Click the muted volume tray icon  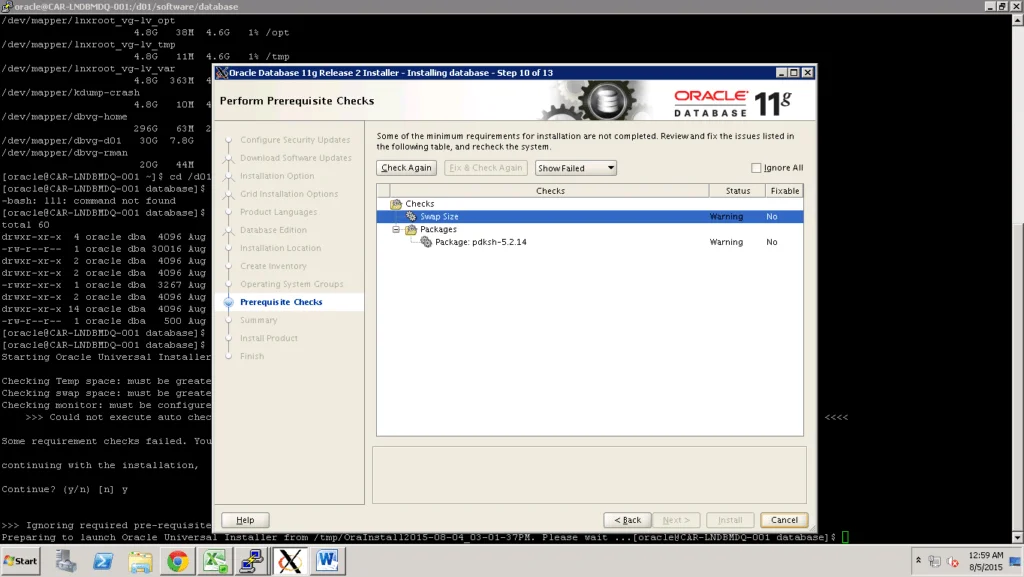(x=953, y=561)
